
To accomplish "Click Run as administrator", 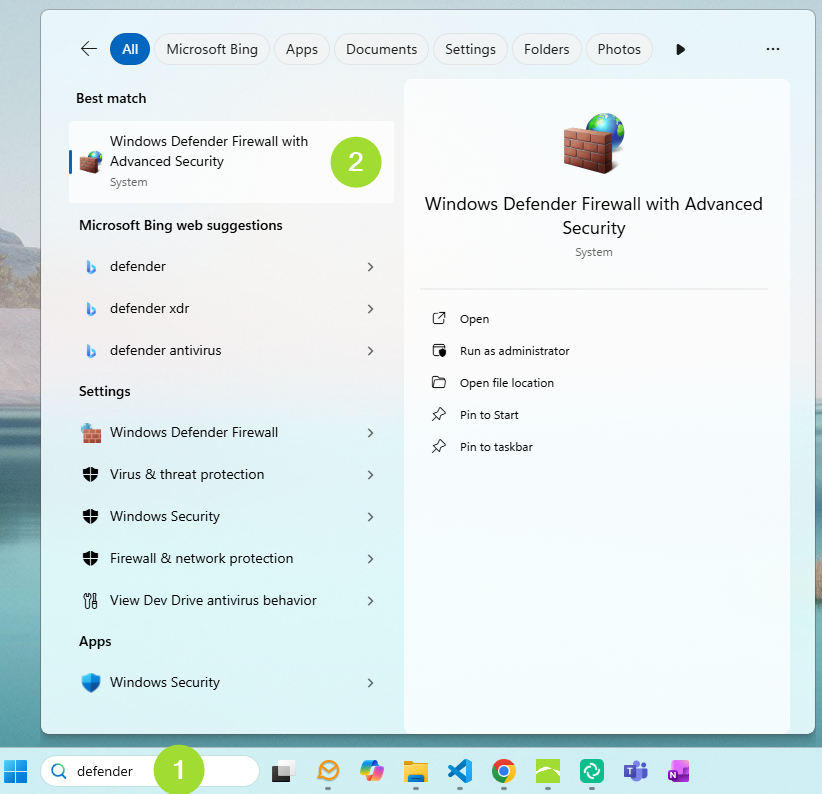I will [514, 351].
